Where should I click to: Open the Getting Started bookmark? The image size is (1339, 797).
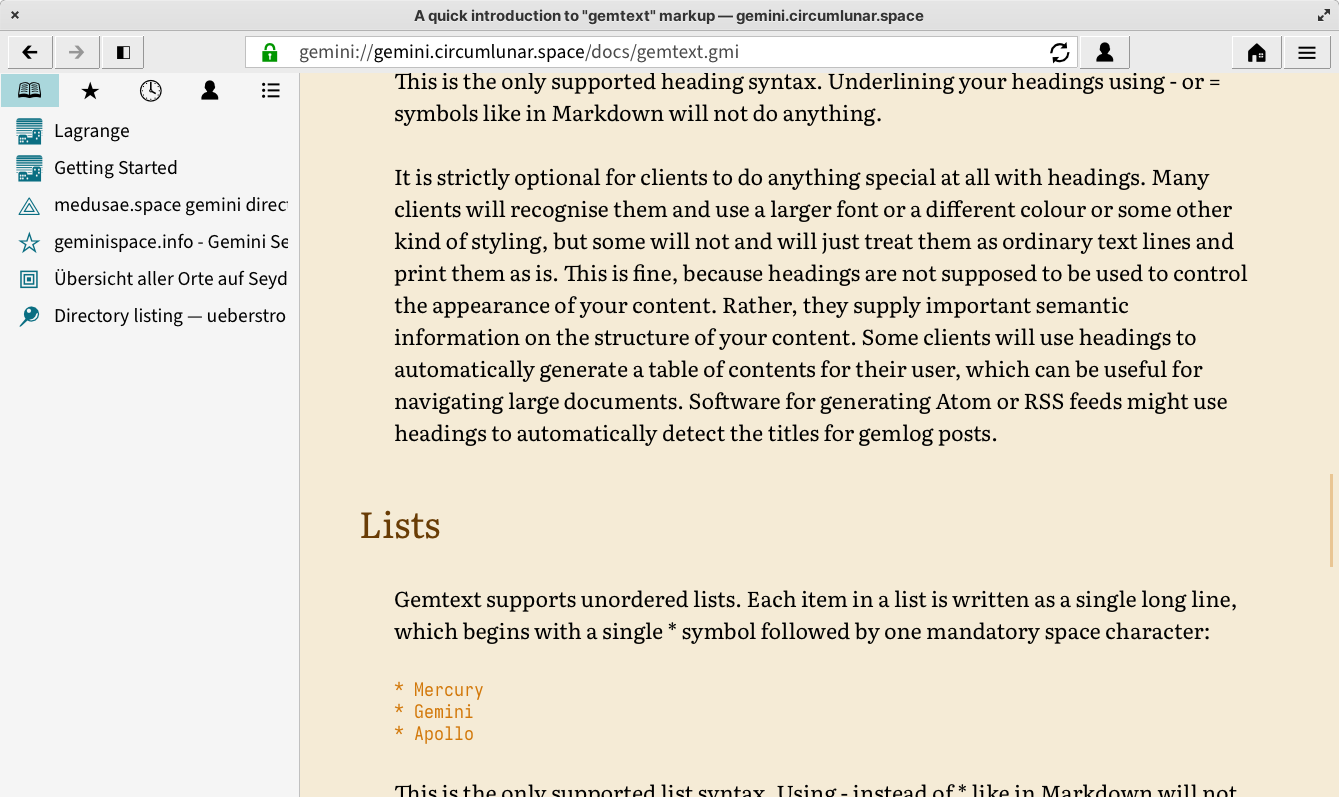point(150,167)
